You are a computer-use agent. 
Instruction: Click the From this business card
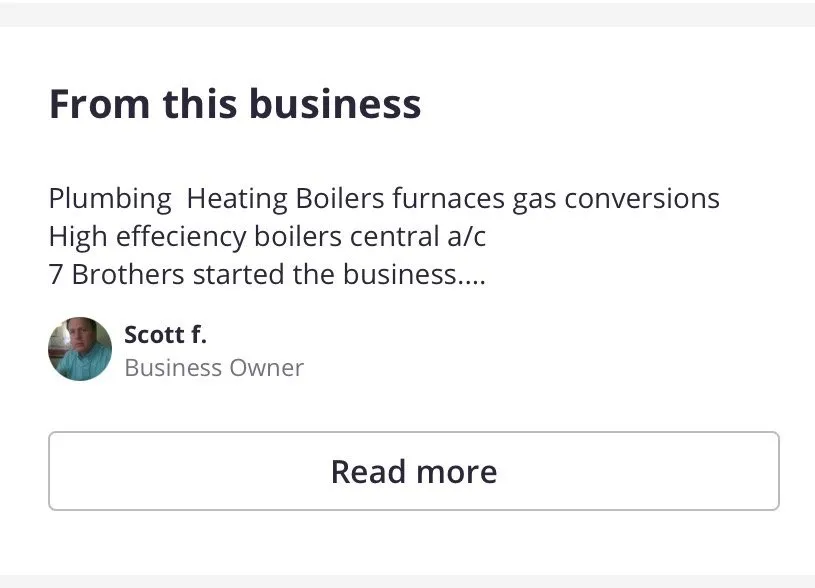tap(407, 290)
